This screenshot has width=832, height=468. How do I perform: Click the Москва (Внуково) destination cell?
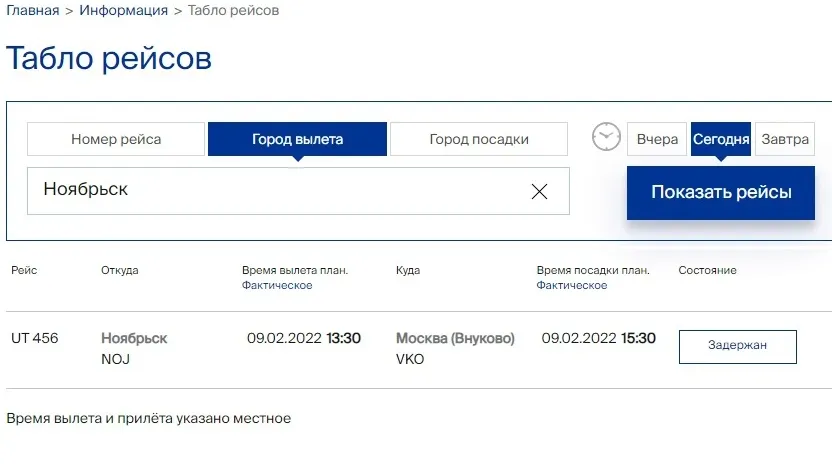point(455,338)
